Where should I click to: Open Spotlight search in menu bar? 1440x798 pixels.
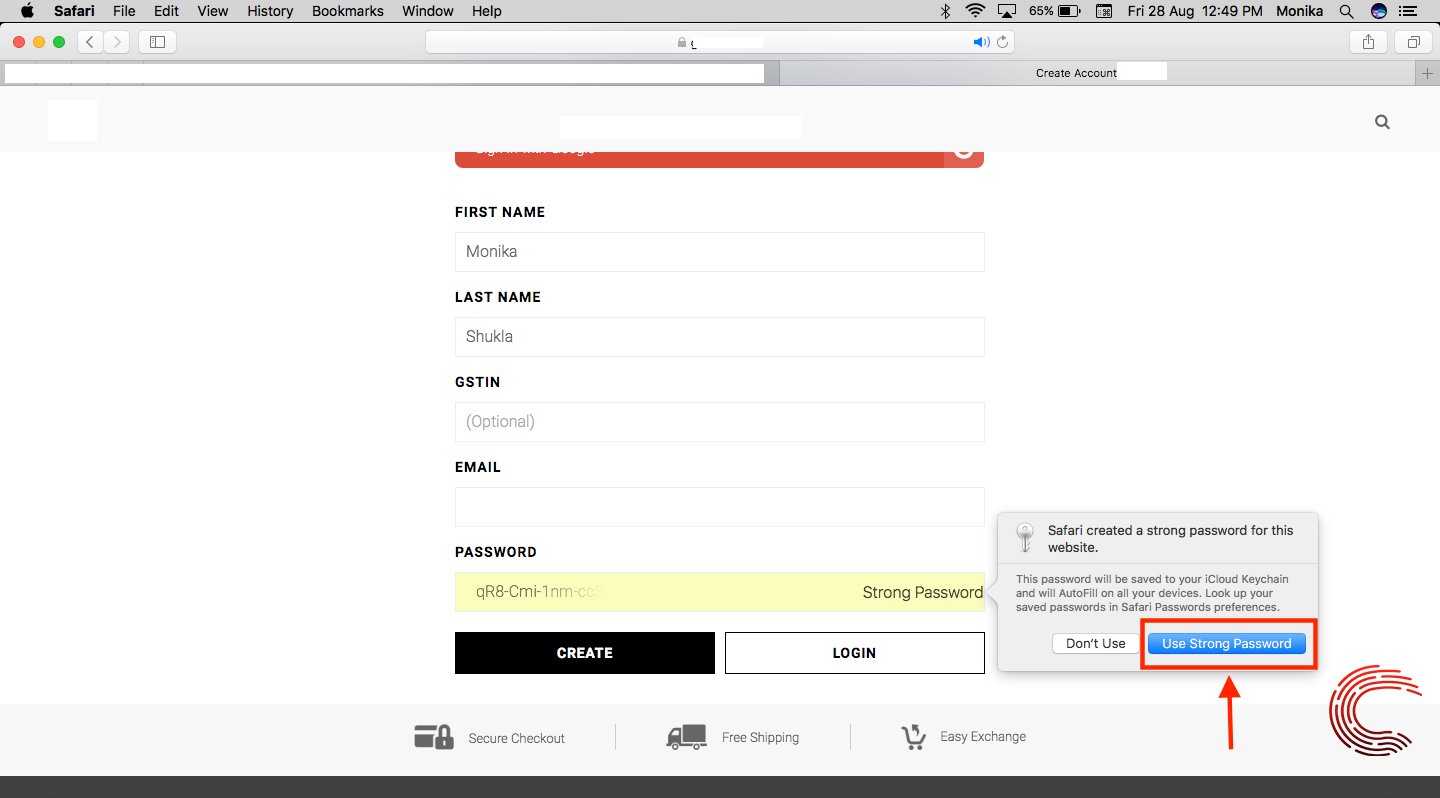(x=1347, y=11)
